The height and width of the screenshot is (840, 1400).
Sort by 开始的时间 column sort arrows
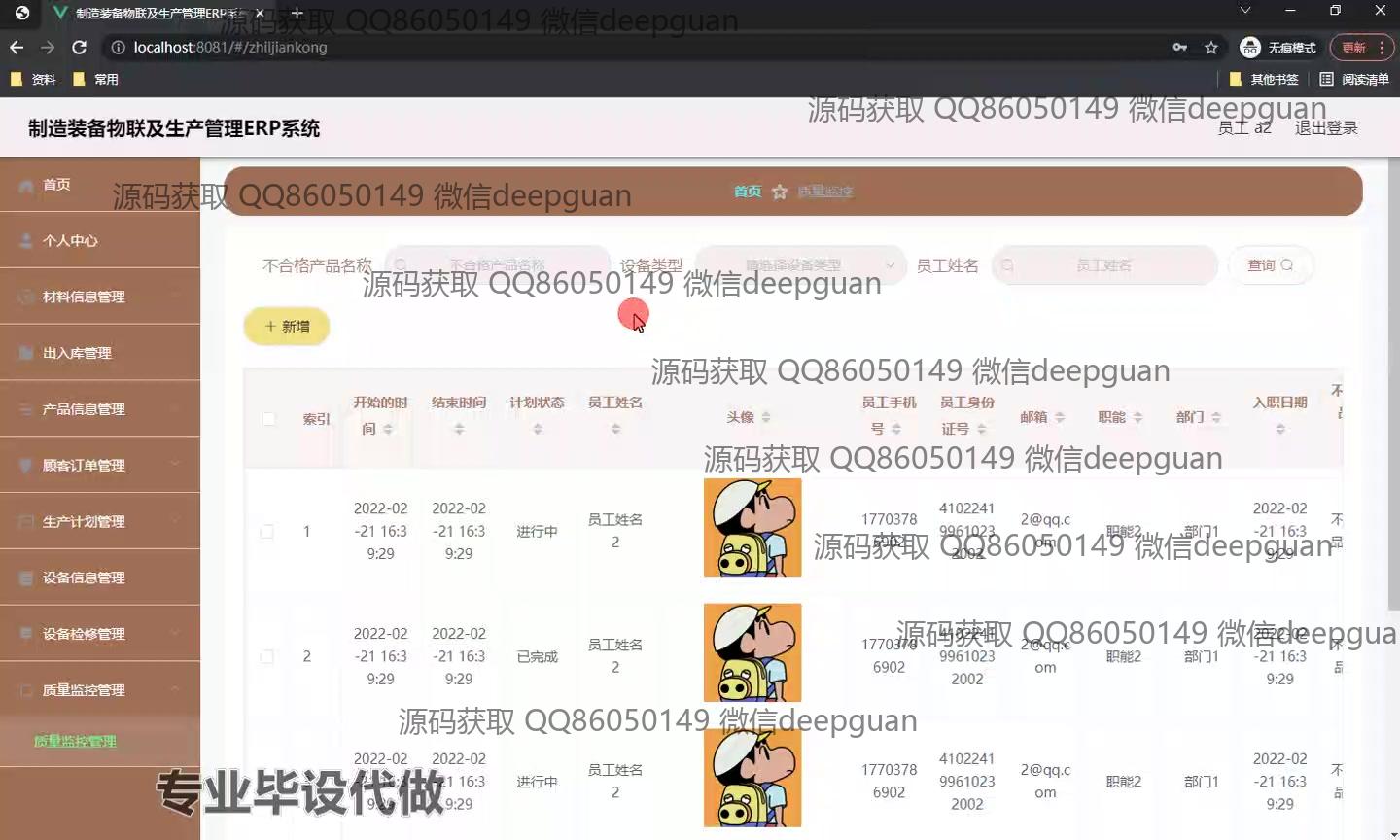pyautogui.click(x=388, y=429)
